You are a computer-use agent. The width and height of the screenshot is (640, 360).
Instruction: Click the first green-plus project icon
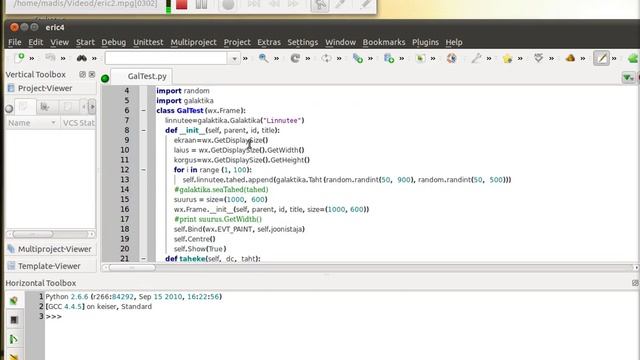(x=358, y=58)
